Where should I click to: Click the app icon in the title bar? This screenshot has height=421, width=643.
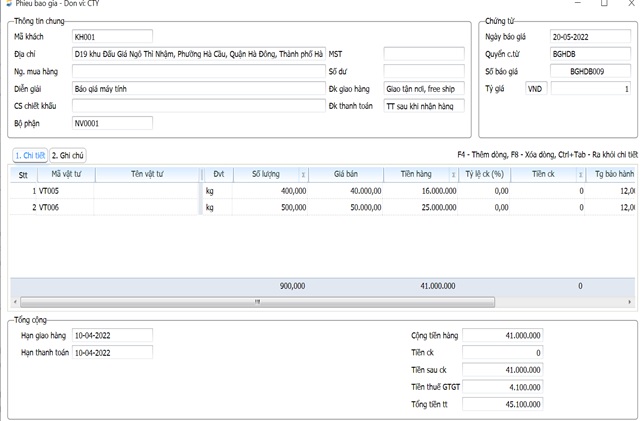[8, 5]
